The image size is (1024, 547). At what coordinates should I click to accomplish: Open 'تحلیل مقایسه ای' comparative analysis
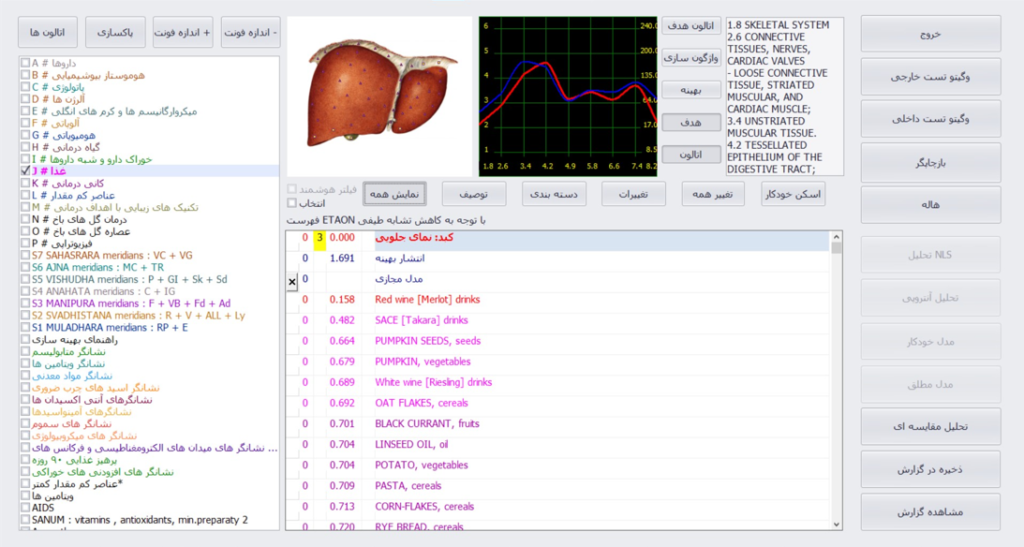930,426
